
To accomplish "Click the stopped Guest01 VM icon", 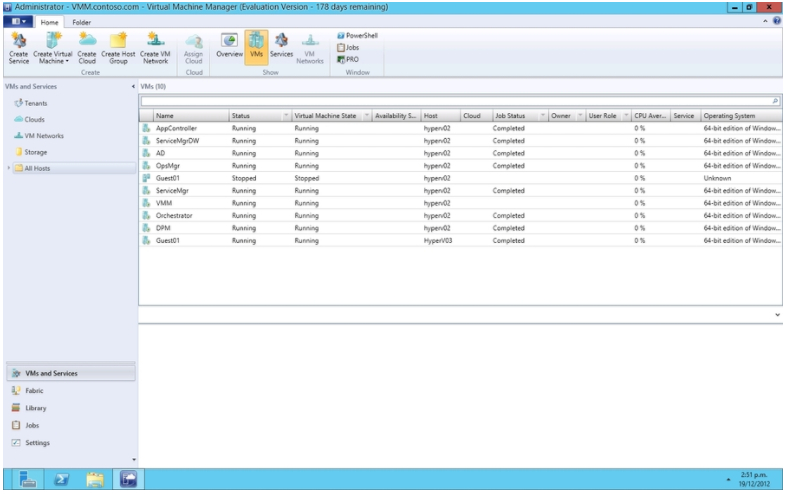I will pyautogui.click(x=146, y=178).
